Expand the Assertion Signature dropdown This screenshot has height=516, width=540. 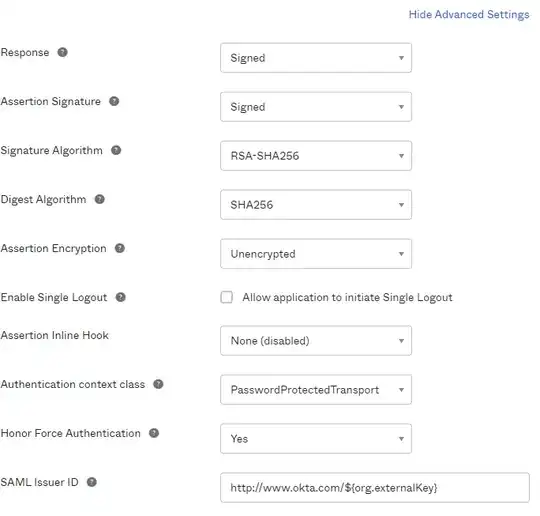pyautogui.click(x=316, y=107)
